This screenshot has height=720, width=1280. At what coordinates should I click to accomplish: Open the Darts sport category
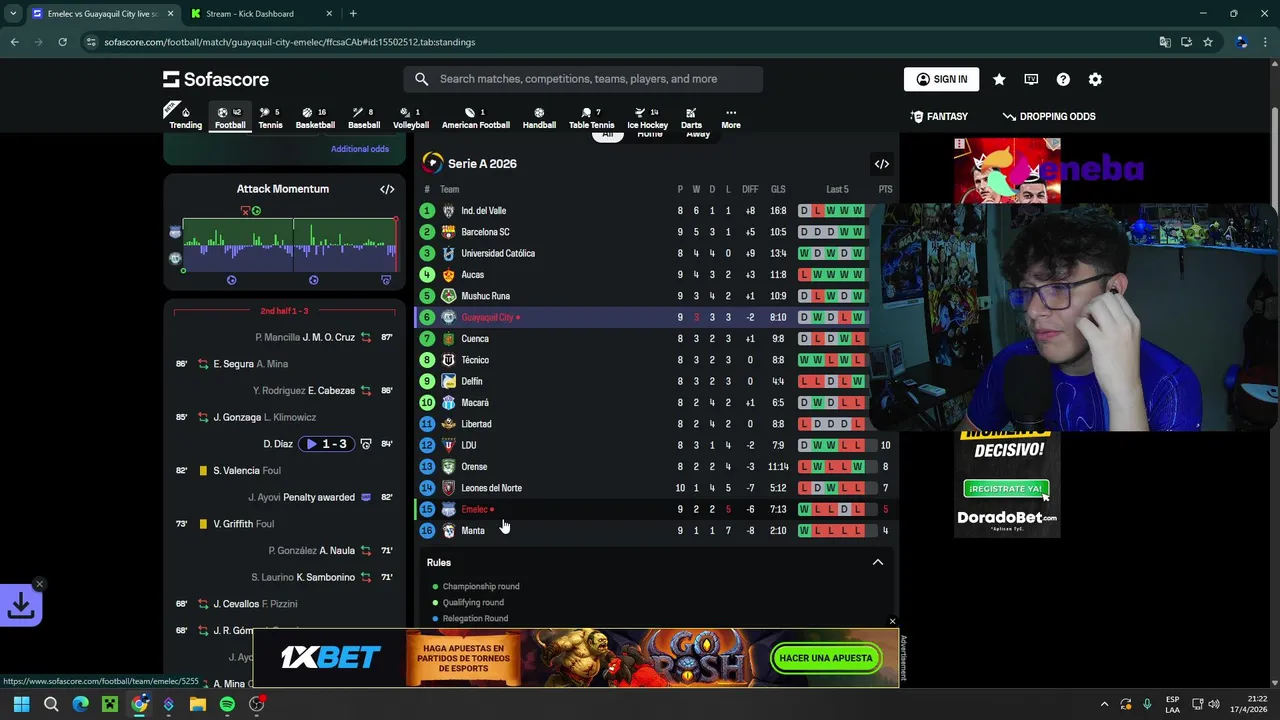tap(691, 118)
